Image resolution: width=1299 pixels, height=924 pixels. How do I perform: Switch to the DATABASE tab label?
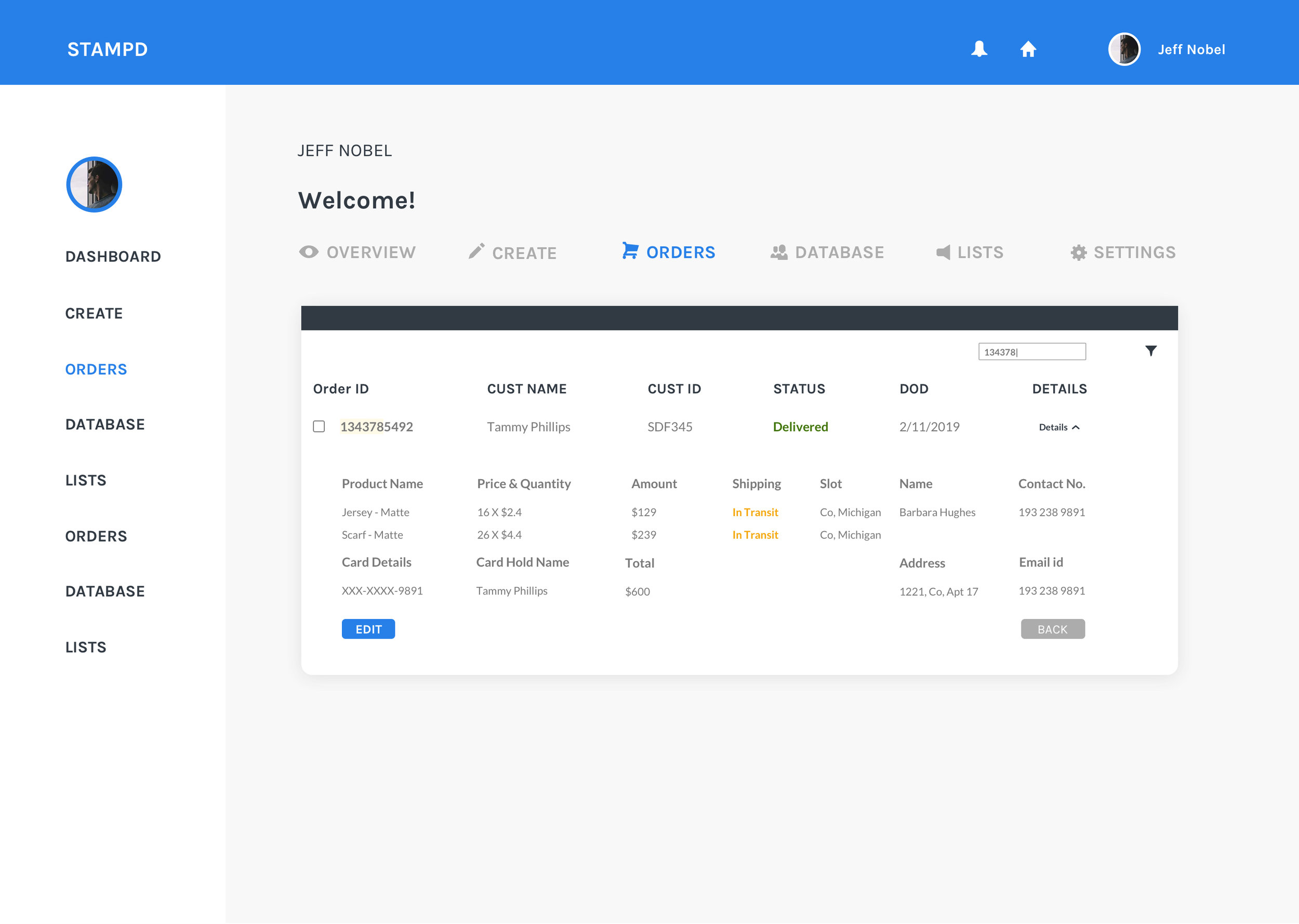(x=840, y=253)
